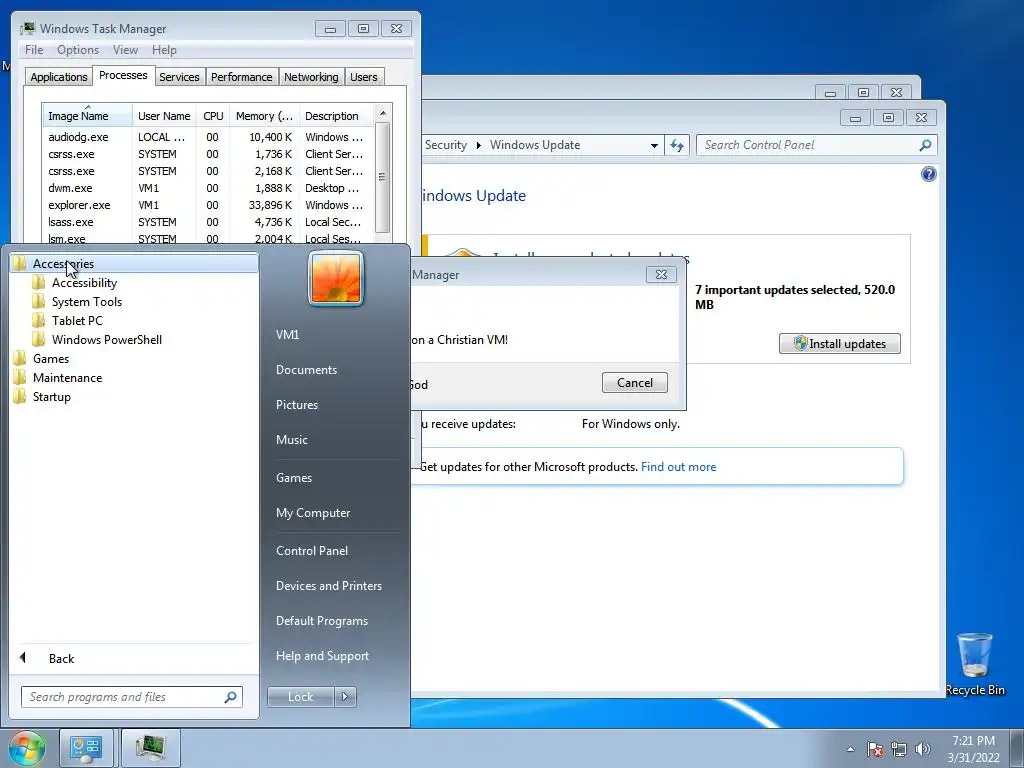Select lsass.exe process row
This screenshot has height=768, width=1024.
pyautogui.click(x=208, y=222)
